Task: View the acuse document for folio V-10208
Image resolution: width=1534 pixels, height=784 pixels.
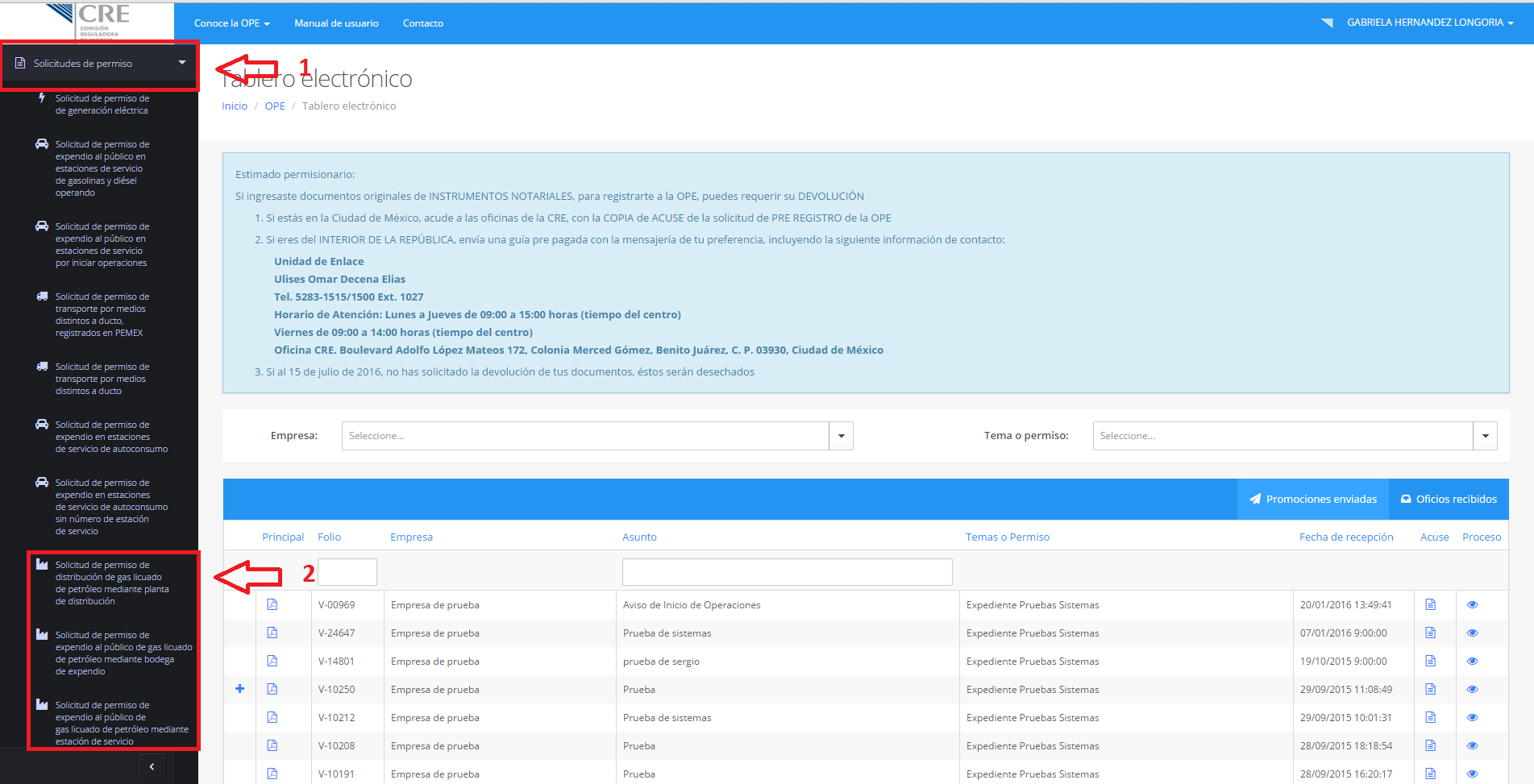Action: 1431,745
